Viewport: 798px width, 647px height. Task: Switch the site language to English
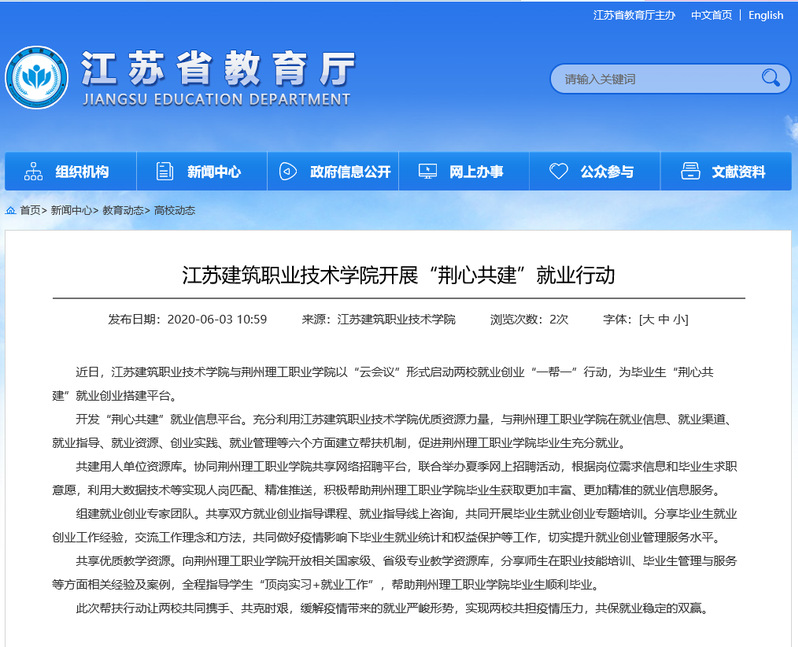click(765, 15)
